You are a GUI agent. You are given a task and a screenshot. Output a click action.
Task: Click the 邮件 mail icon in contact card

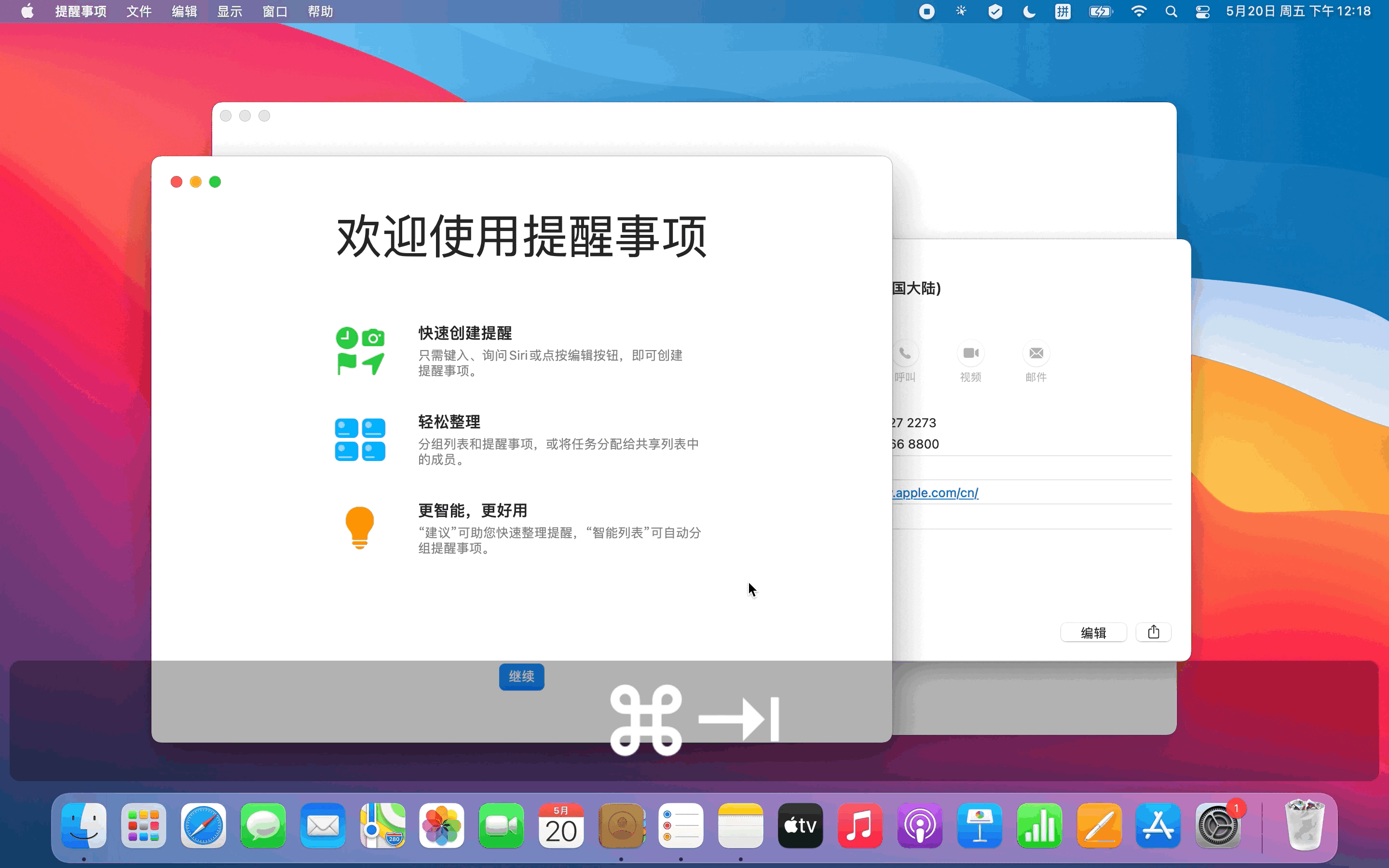1036,353
